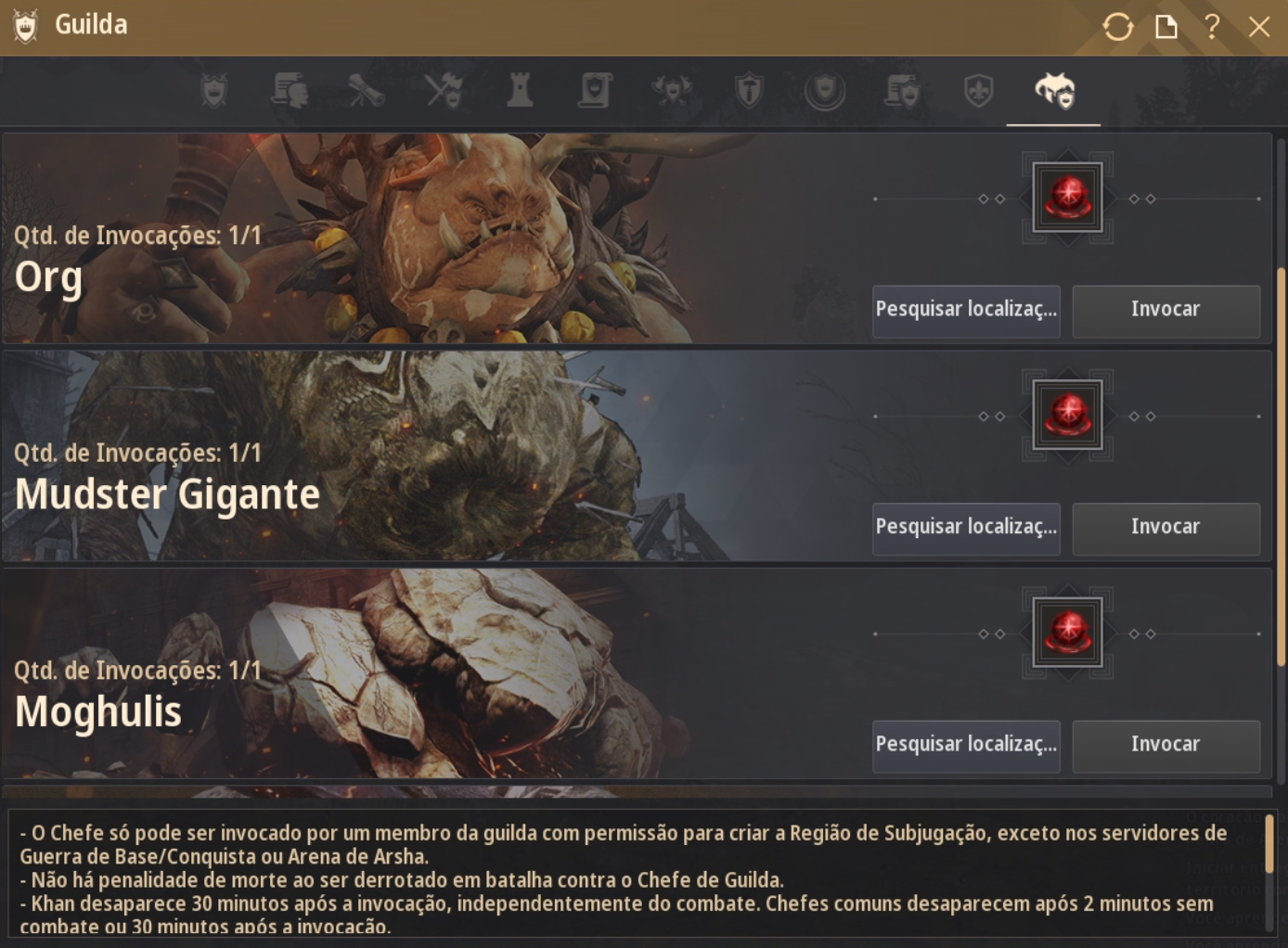
Task: Invocar the Moghulis boss
Action: pos(1166,745)
